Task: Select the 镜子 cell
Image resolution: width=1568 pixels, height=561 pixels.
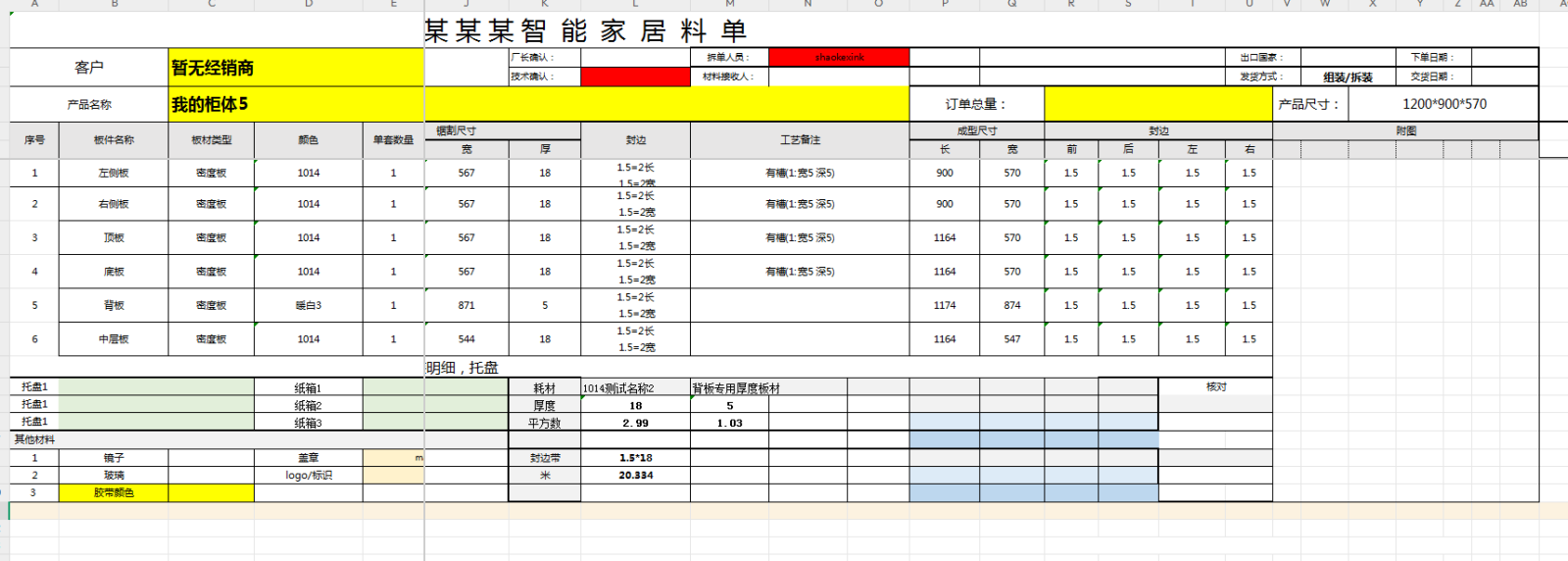Action: click(114, 458)
